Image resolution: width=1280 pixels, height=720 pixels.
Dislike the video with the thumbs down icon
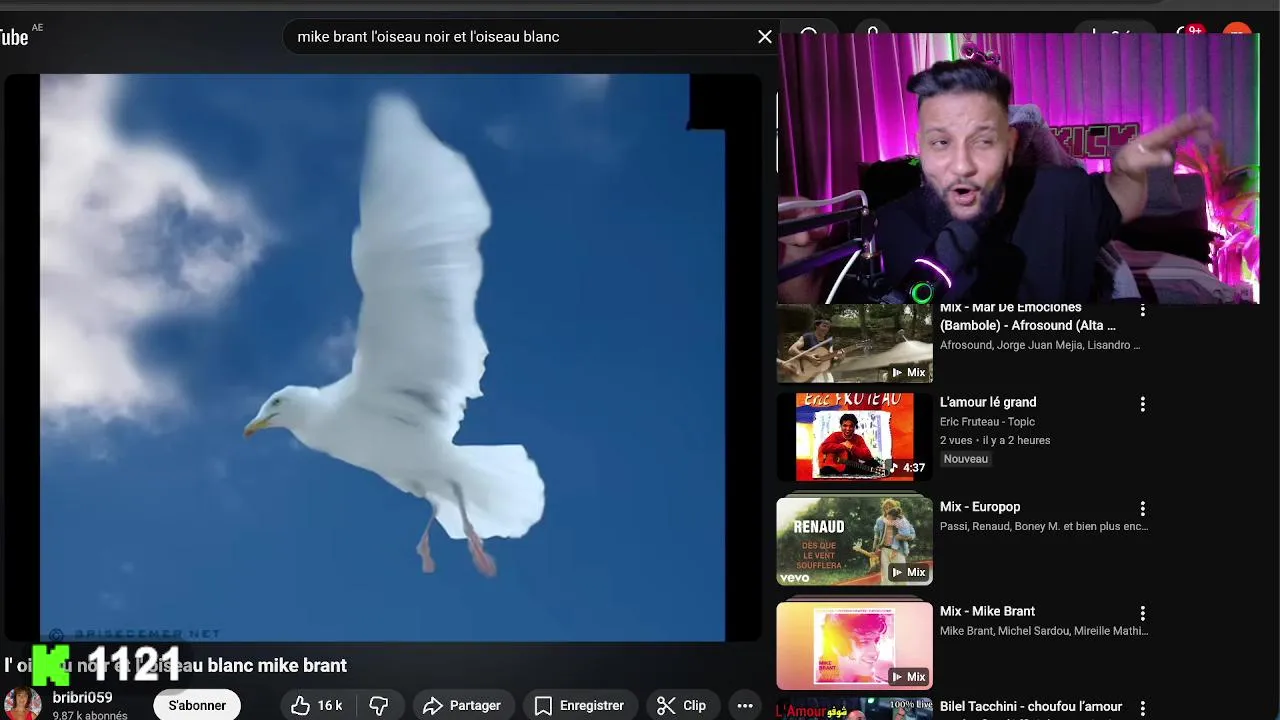pos(379,706)
